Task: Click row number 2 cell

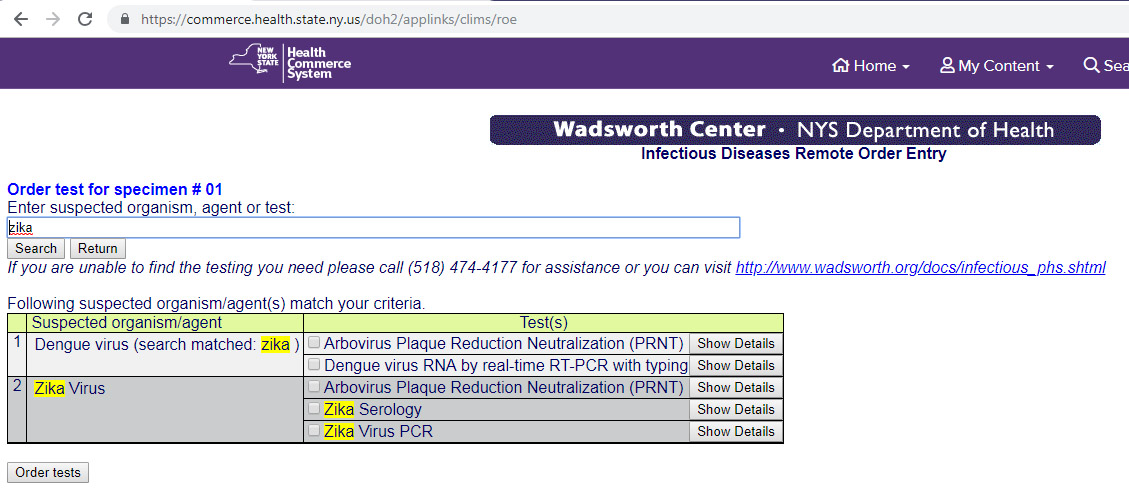Action: pos(17,409)
